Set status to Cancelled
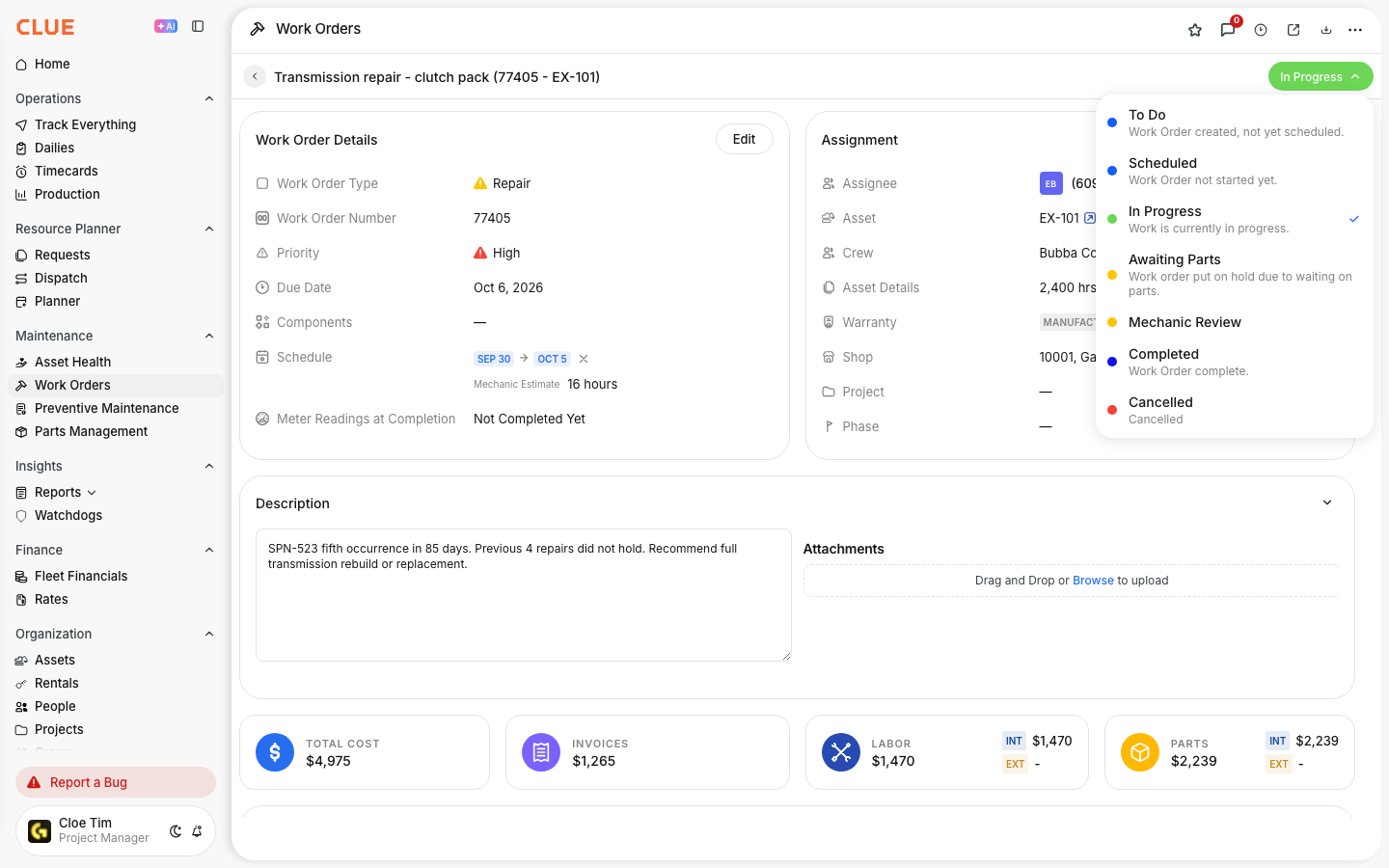This screenshot has height=868, width=1389. pos(1235,410)
